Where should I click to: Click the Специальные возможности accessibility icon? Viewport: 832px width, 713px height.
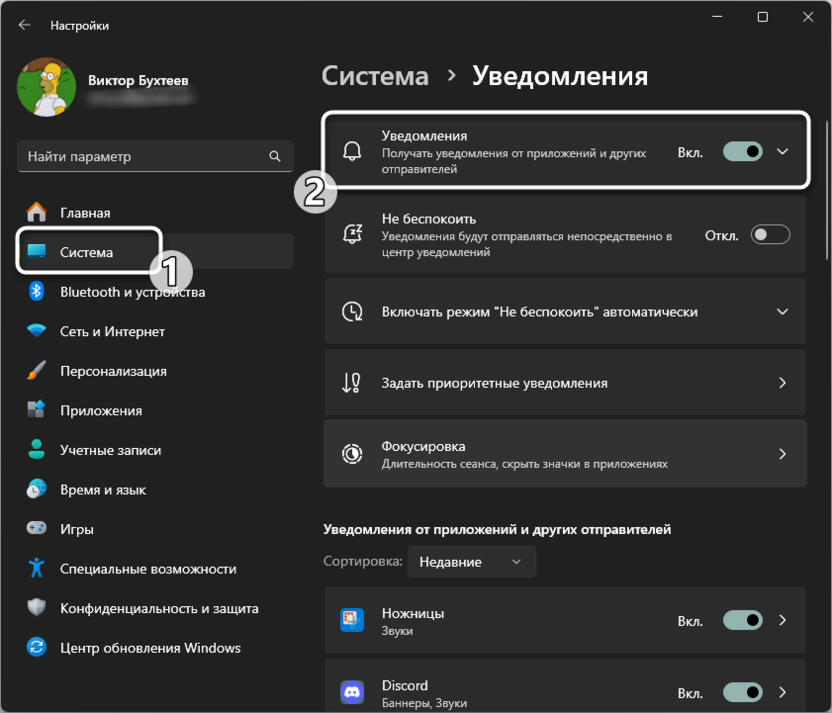37,568
